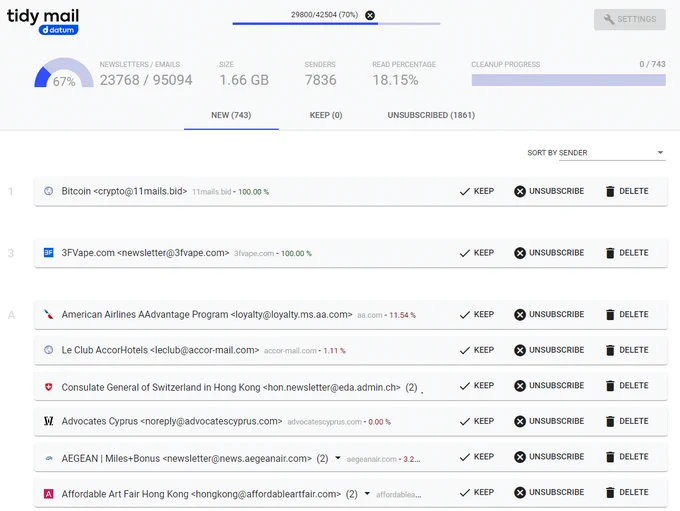Unsubscribe from Advocates Cyprus

549,421
